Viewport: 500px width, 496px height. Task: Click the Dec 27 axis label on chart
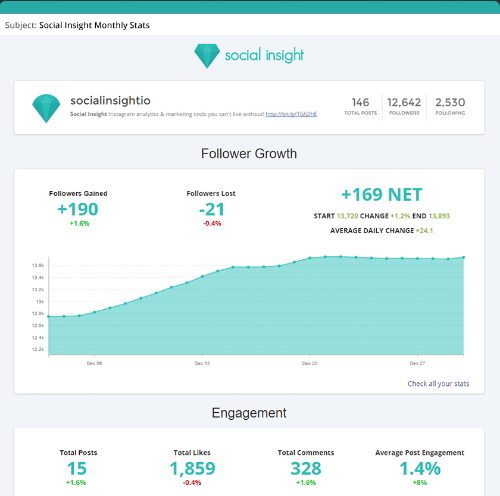point(417,363)
